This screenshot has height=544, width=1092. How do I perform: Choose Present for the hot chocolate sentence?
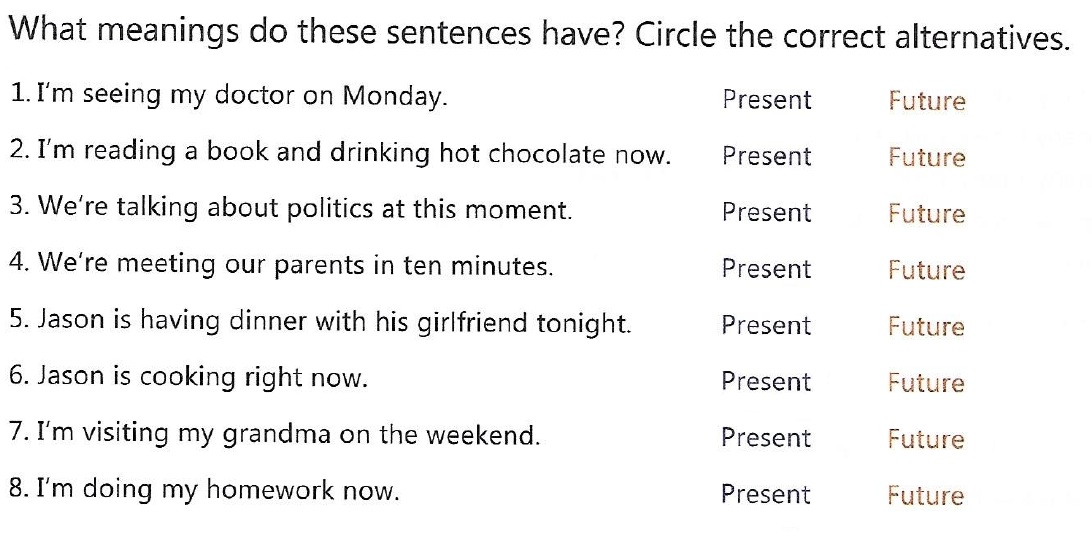[x=767, y=156]
